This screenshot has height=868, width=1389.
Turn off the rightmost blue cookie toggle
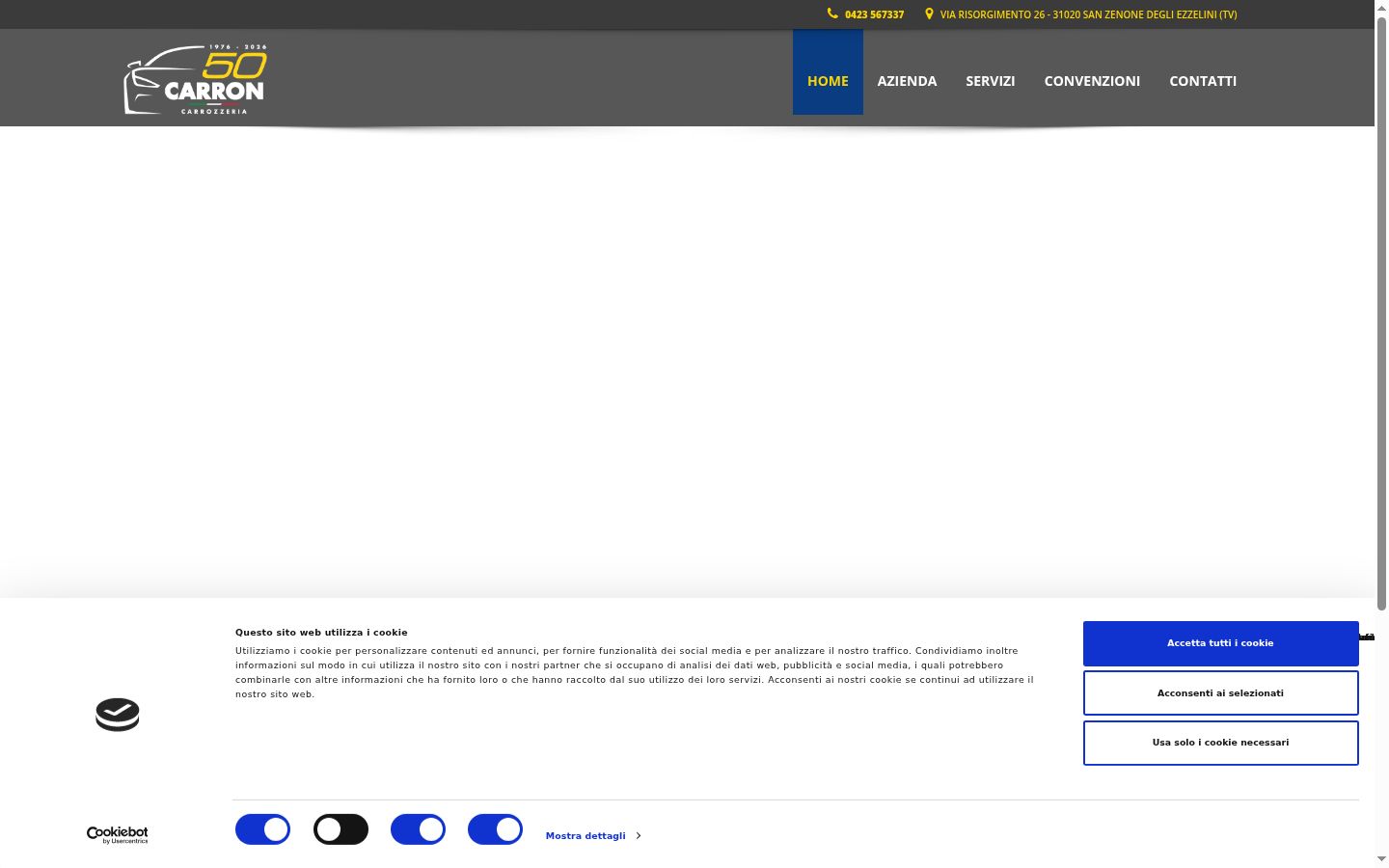495,829
